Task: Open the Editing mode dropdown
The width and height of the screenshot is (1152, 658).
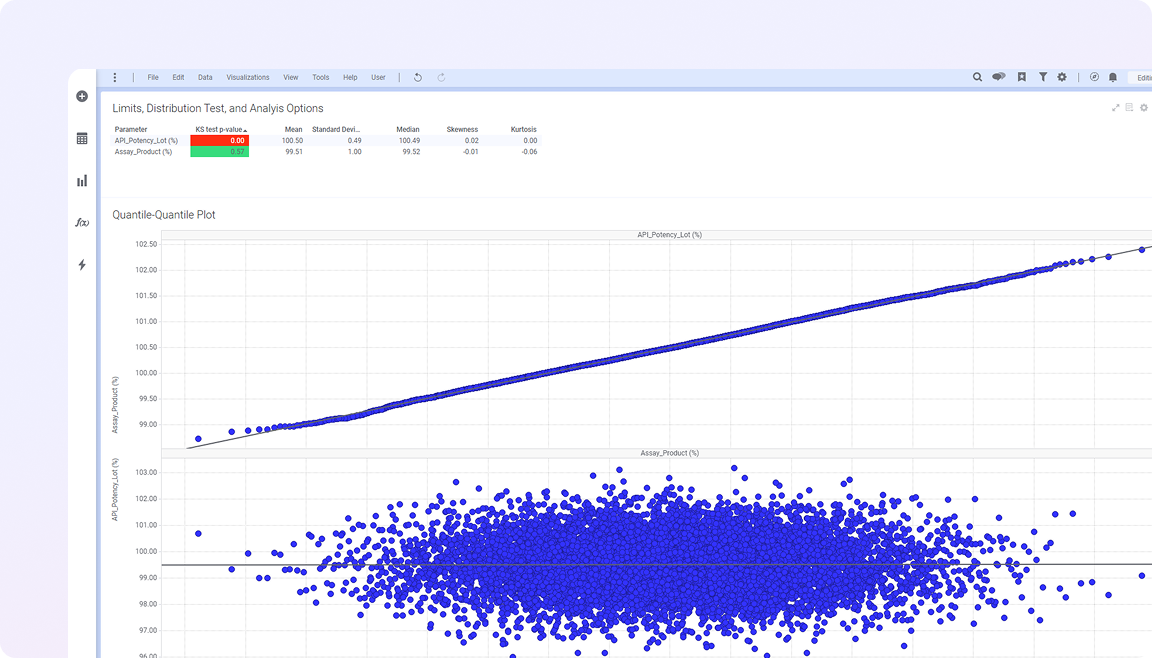Action: tap(1141, 77)
